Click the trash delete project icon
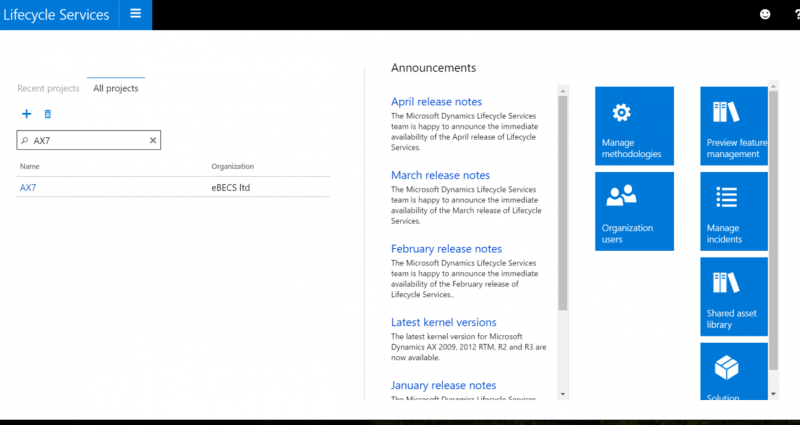The width and height of the screenshot is (800, 425). point(48,114)
